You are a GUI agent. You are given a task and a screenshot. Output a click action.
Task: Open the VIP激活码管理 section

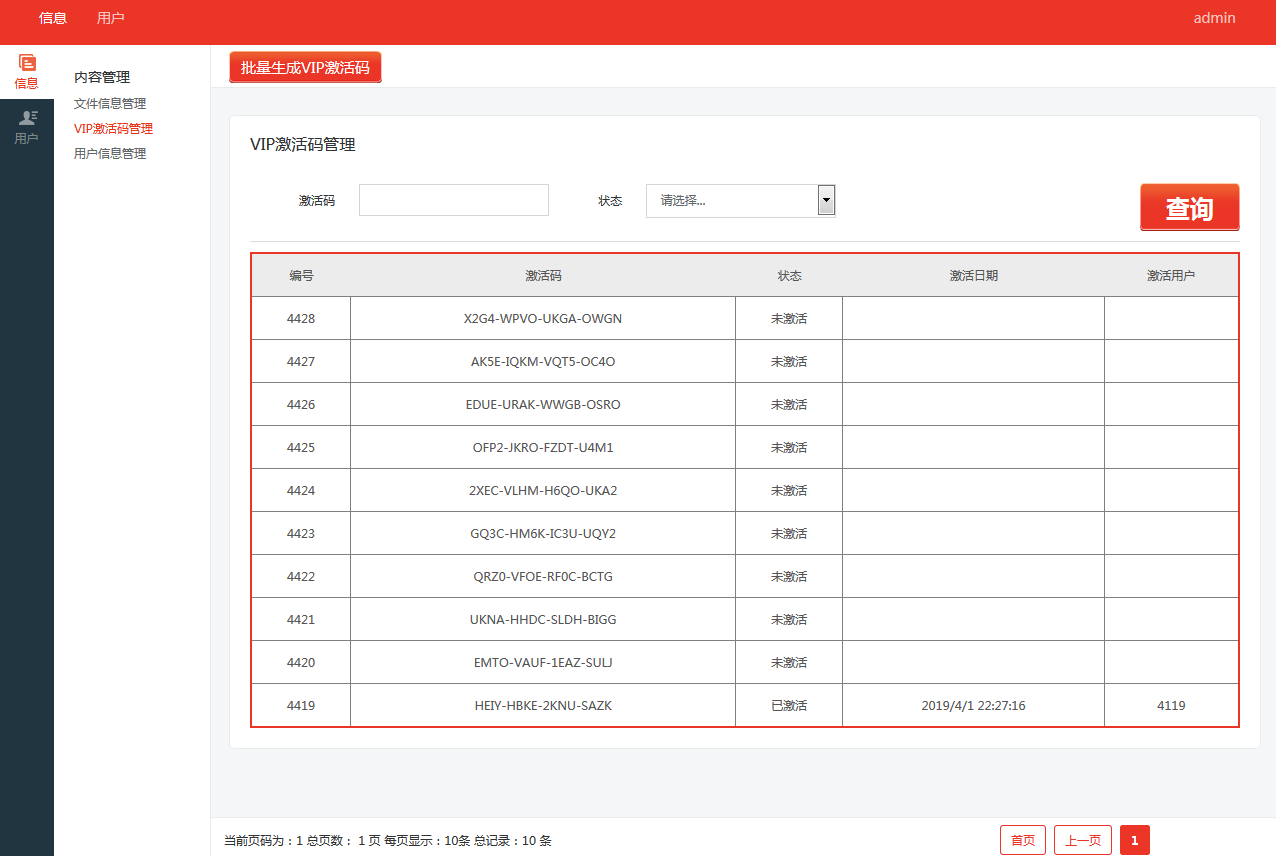coord(111,128)
